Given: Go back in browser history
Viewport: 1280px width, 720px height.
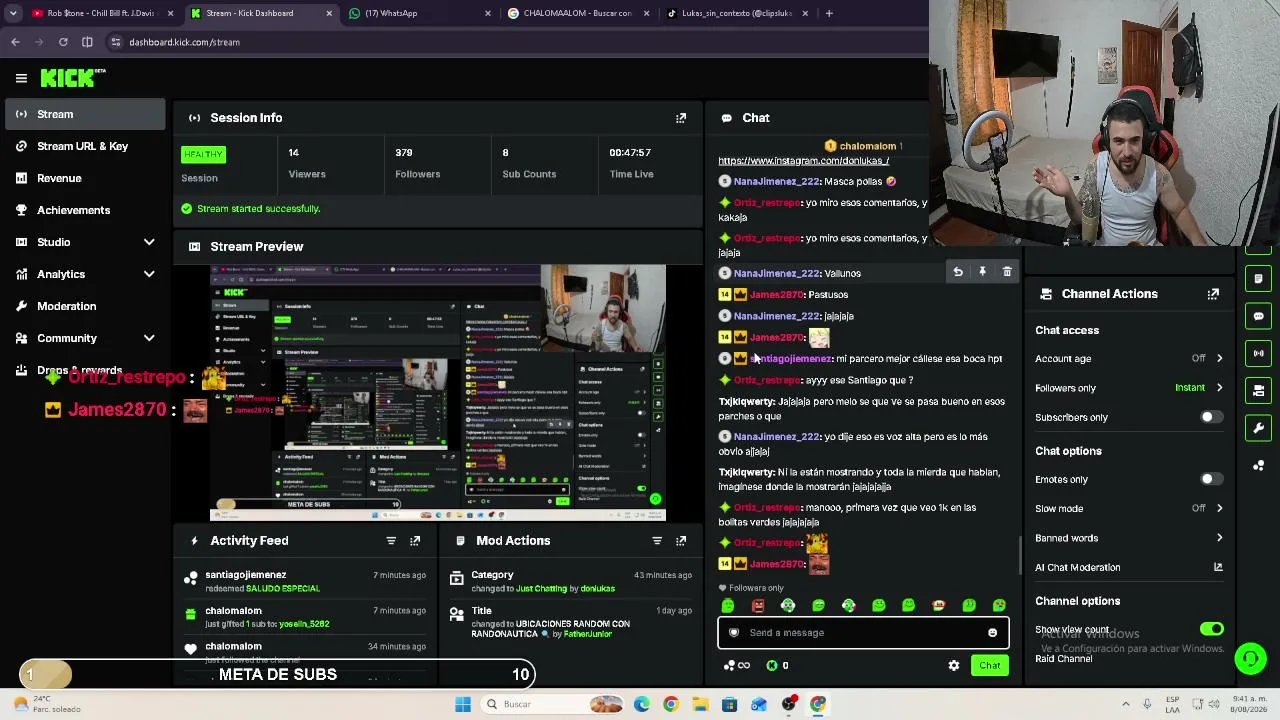Looking at the screenshot, I should click(15, 42).
